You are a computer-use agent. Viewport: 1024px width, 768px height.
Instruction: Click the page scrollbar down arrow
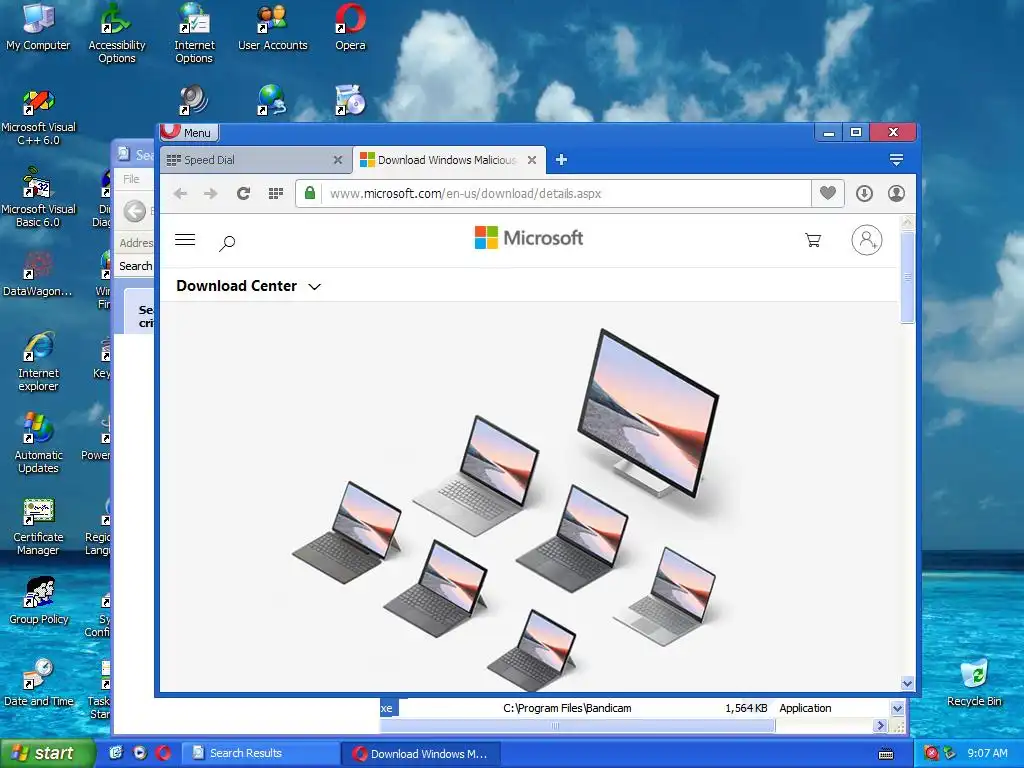click(907, 684)
